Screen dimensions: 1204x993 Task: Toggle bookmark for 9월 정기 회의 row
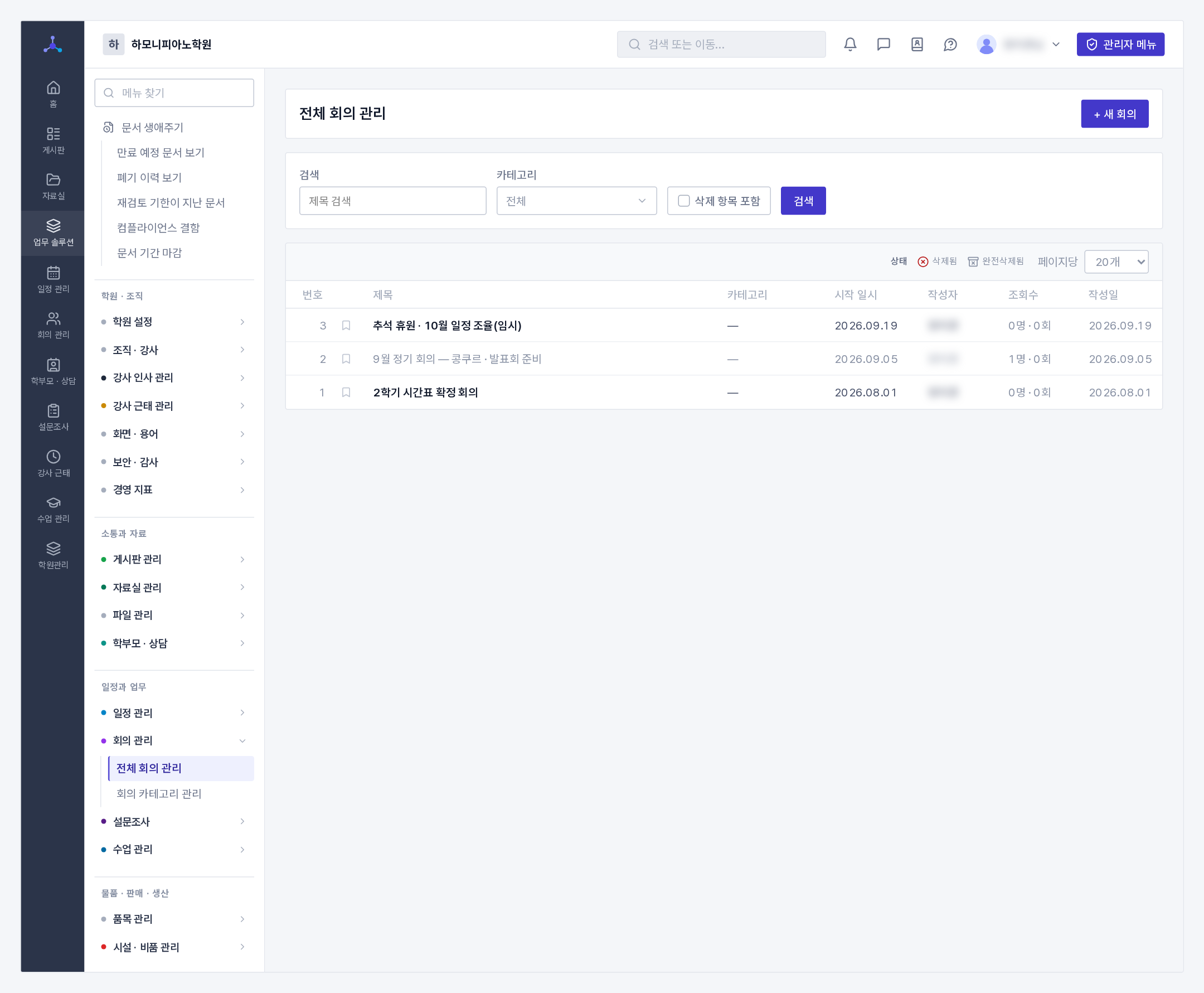[346, 359]
